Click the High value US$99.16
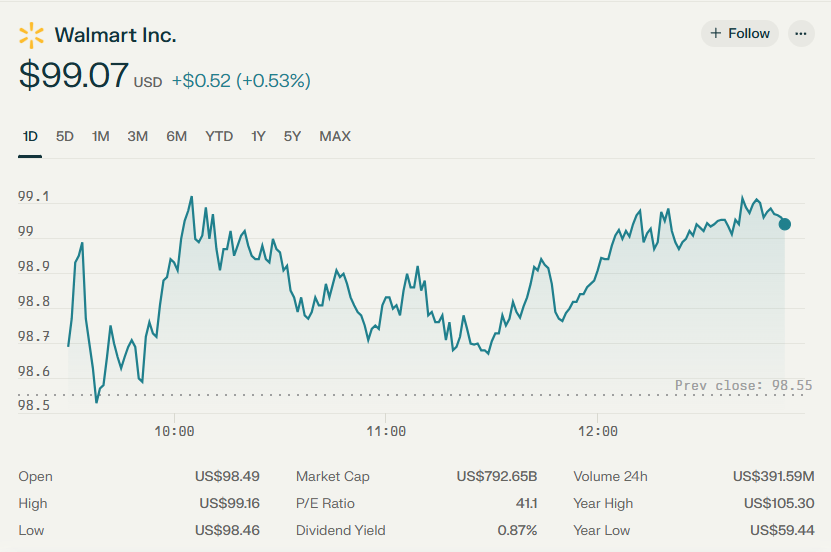This screenshot has height=552, width=831. pos(229,503)
